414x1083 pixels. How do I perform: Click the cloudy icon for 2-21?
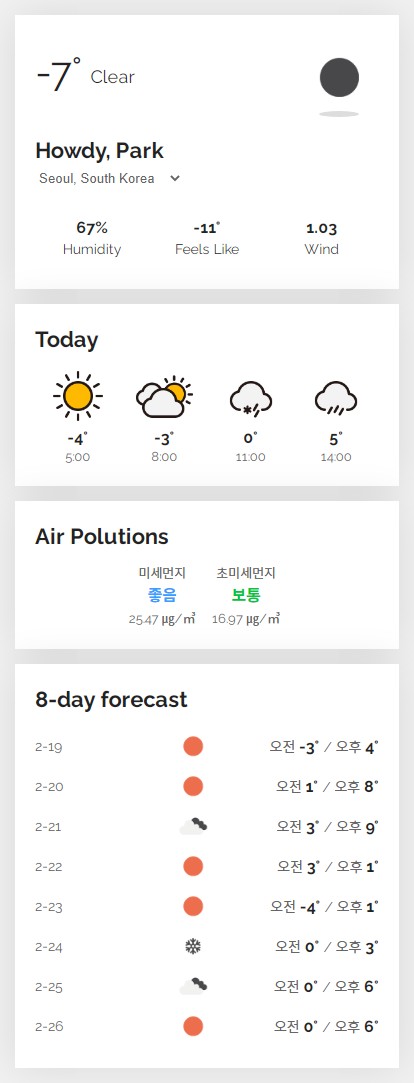click(193, 826)
